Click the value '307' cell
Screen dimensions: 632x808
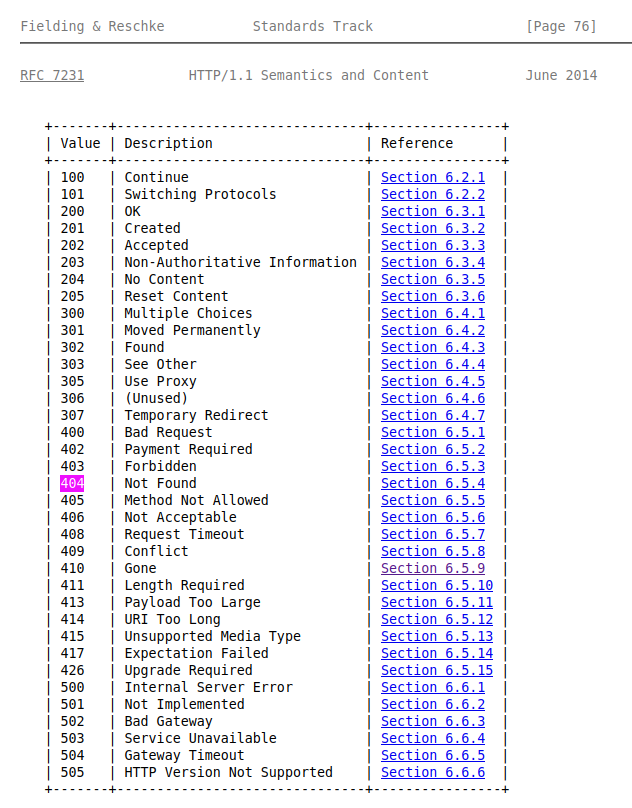pyautogui.click(x=72, y=415)
